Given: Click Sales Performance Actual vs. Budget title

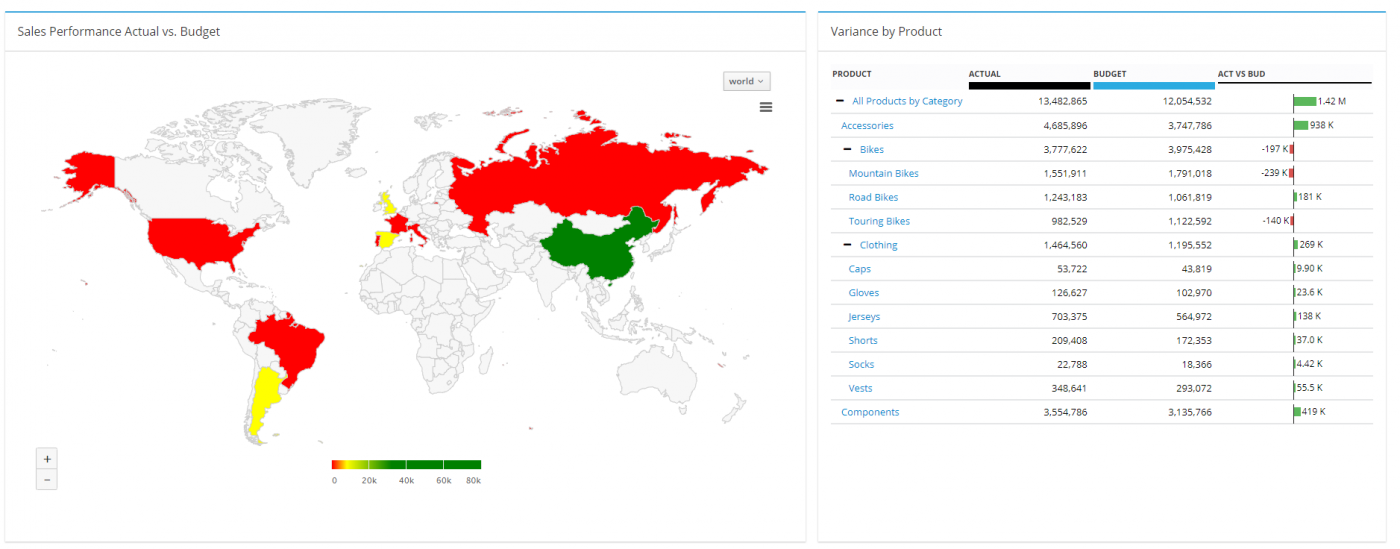Looking at the screenshot, I should coord(119,32).
